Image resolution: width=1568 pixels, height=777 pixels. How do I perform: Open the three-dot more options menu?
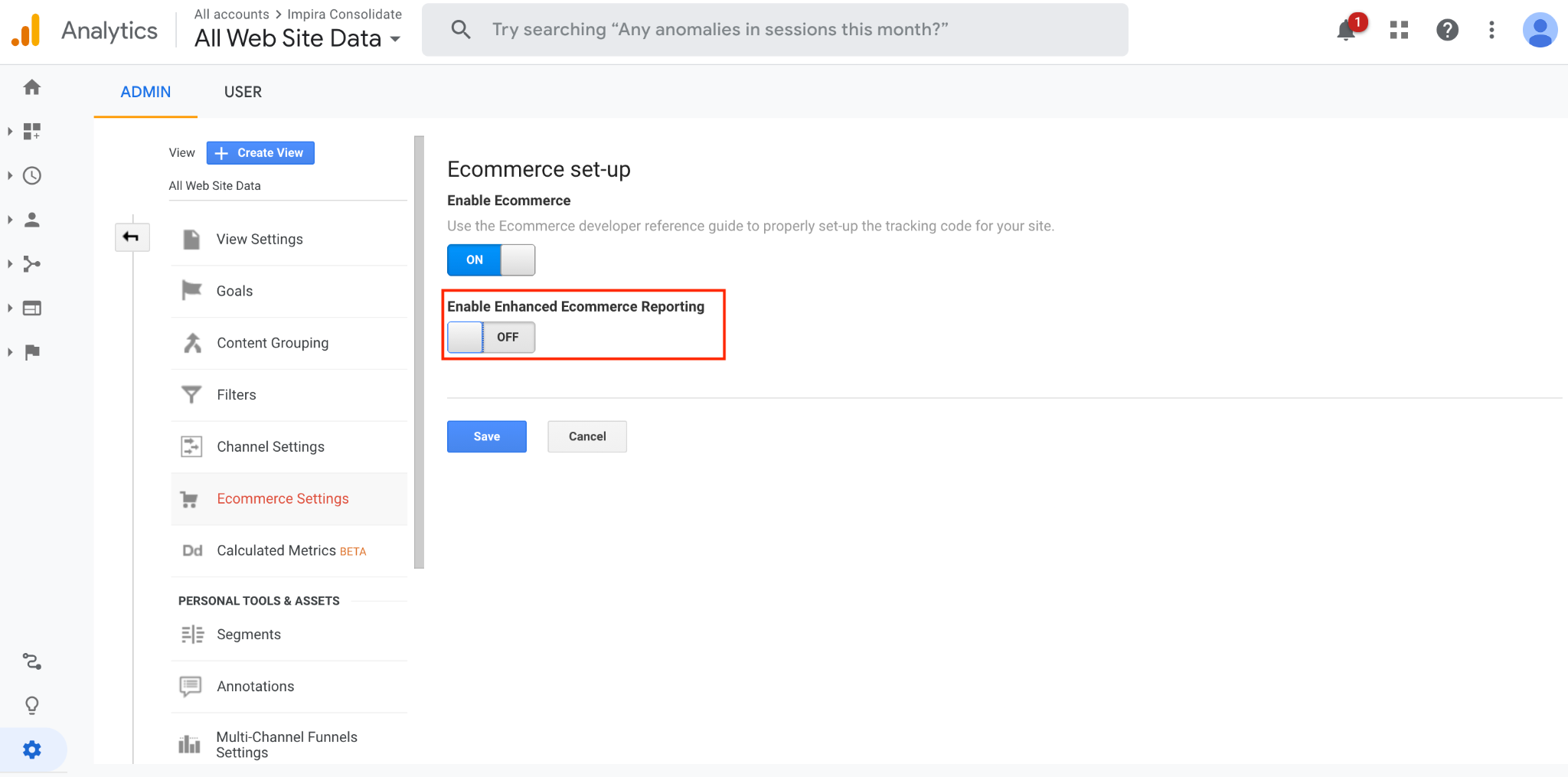click(x=1491, y=30)
